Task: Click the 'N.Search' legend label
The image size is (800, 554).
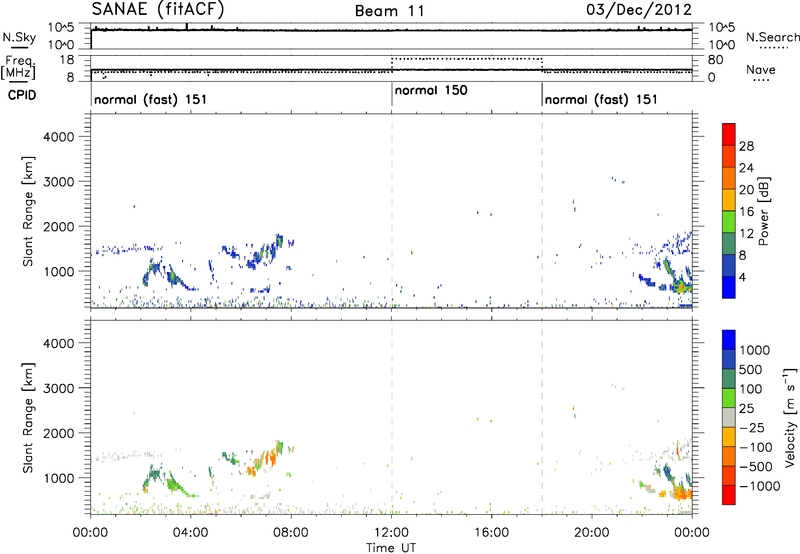Action: [x=772, y=37]
